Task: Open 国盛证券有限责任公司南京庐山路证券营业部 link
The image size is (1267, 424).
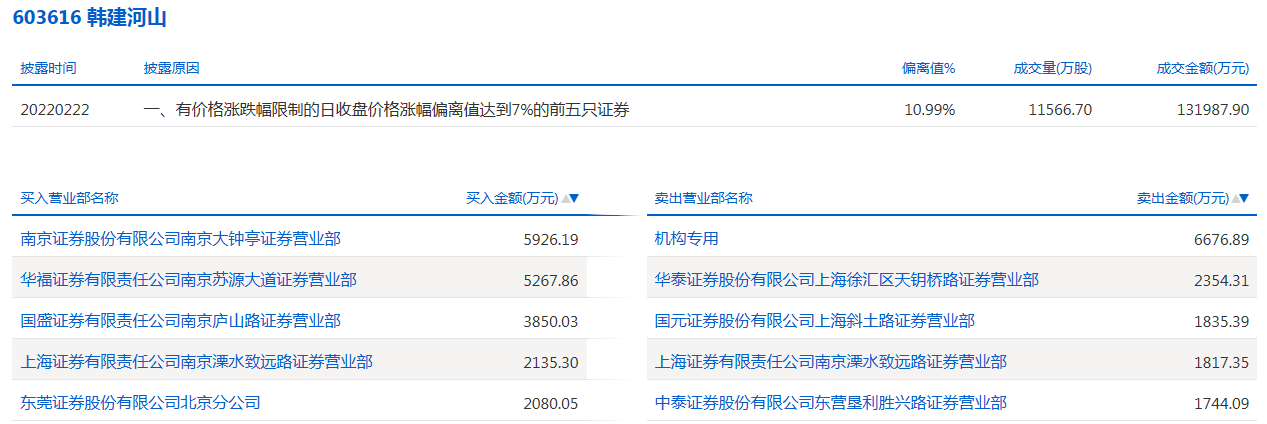Action: [180, 321]
